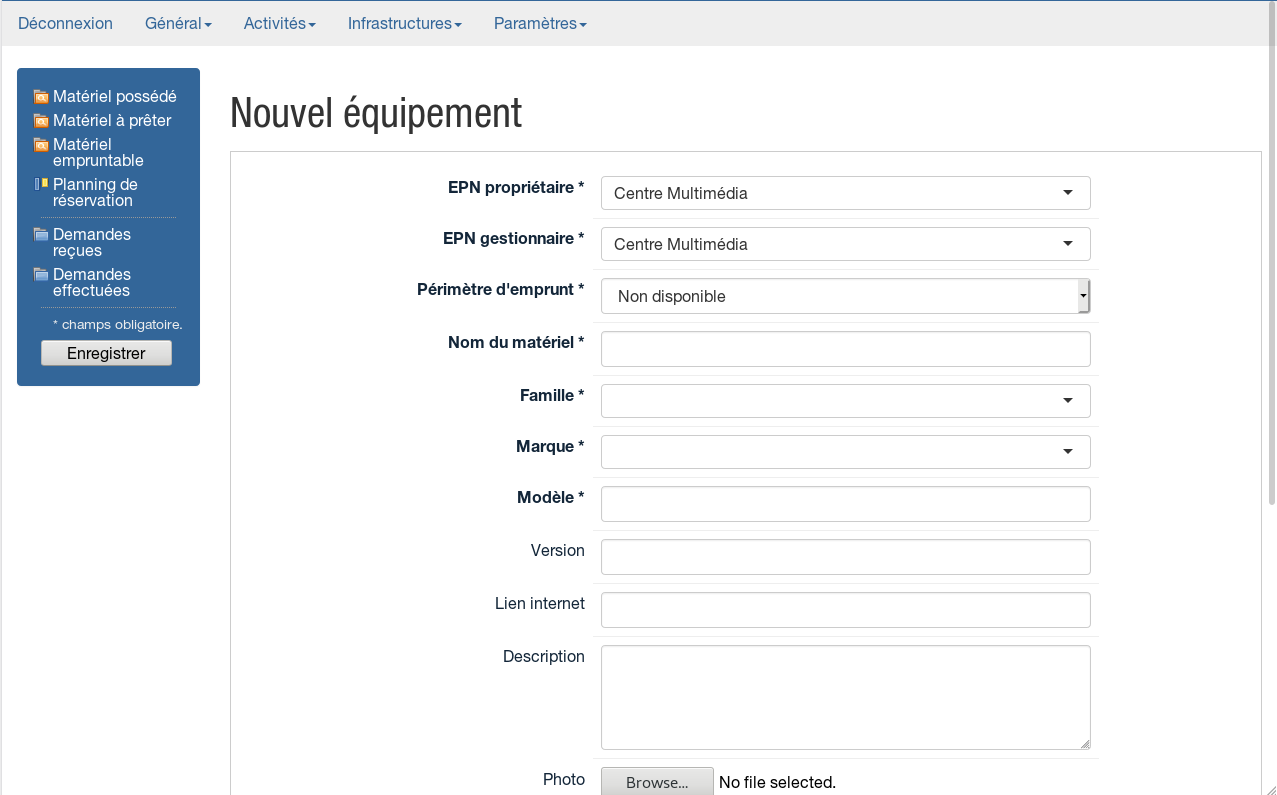Viewport: 1277px width, 795px height.
Task: Focus the Nom du matériel field
Action: pyautogui.click(x=845, y=349)
